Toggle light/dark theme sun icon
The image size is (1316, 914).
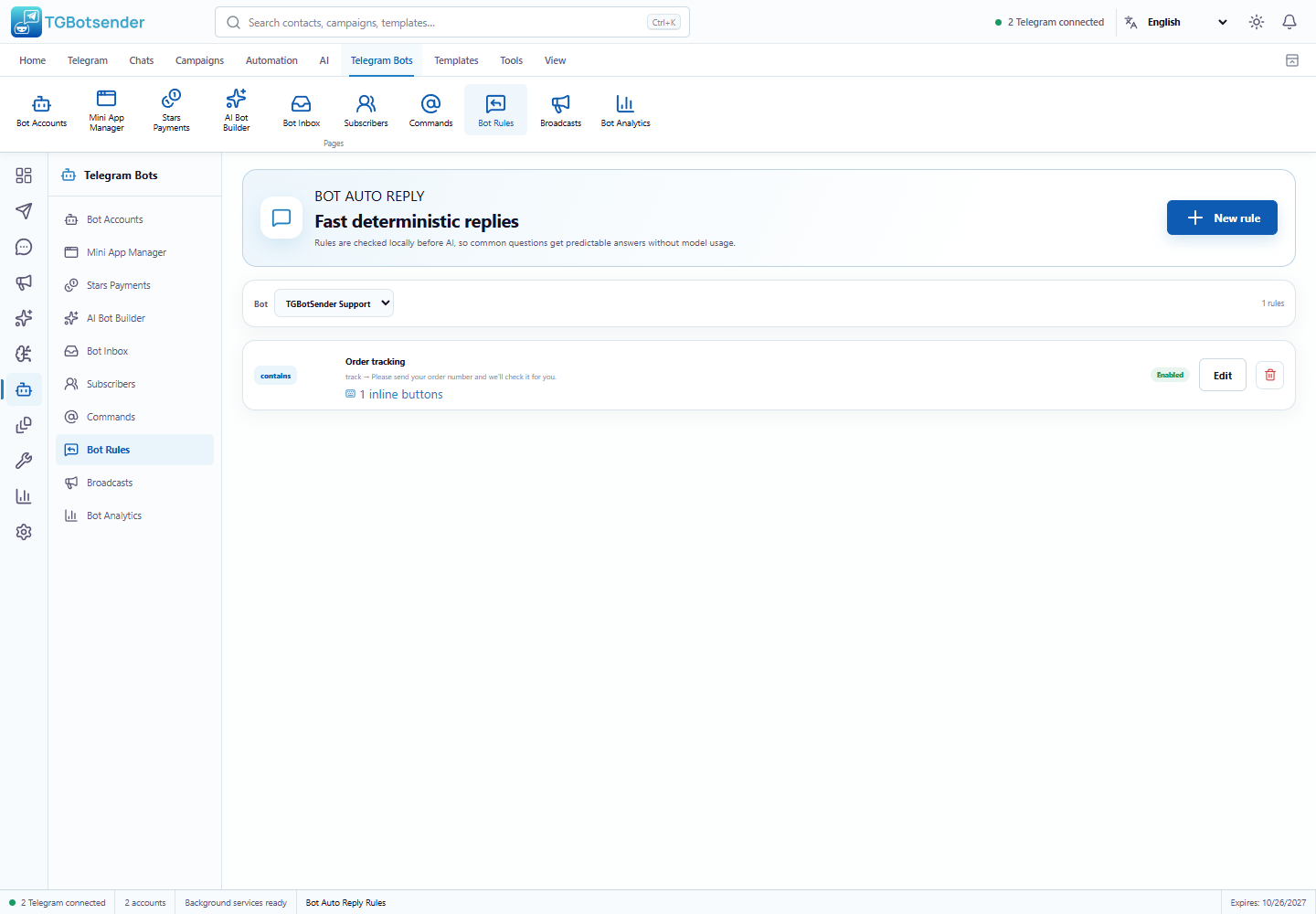1257,22
